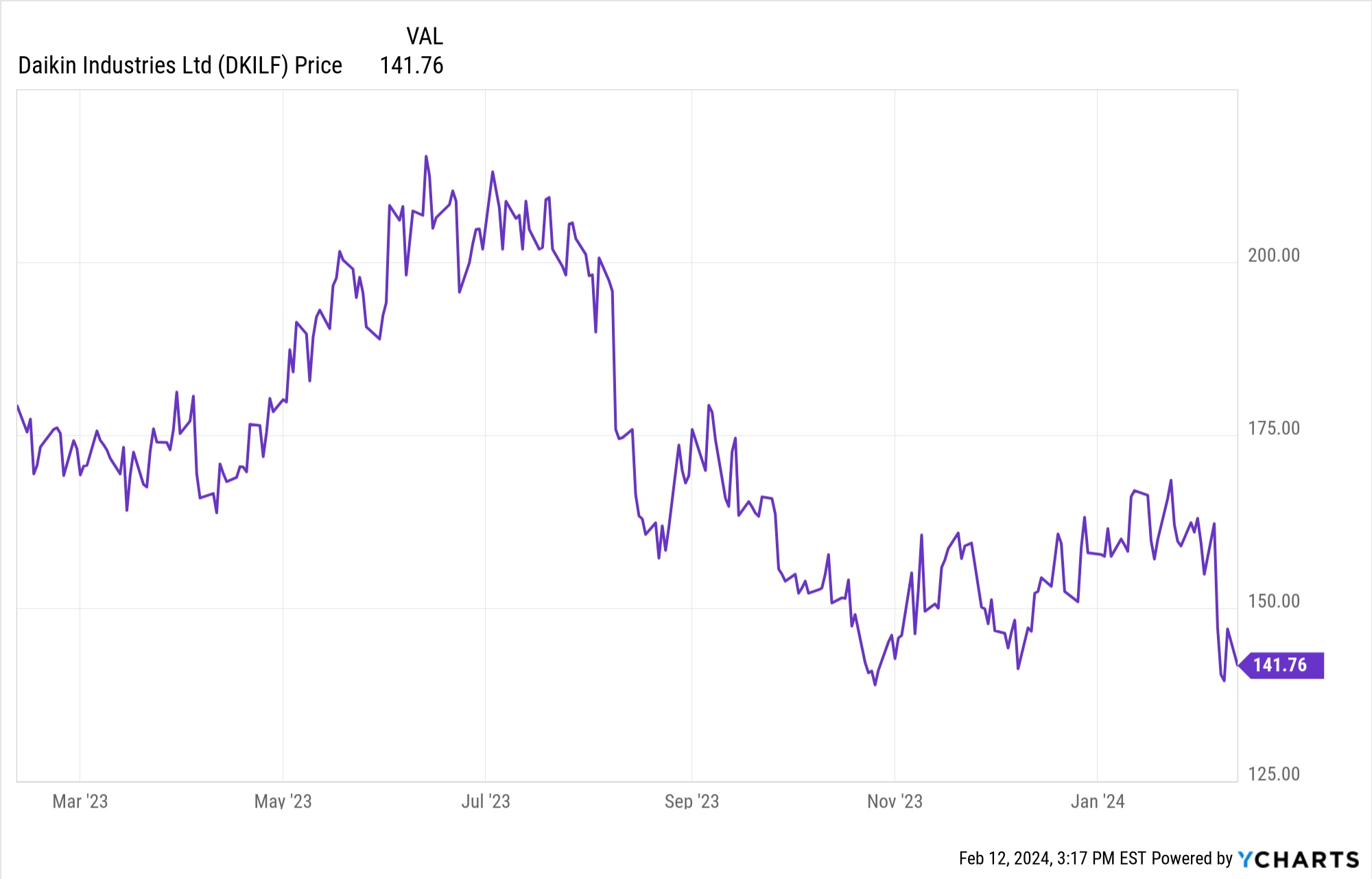The height and width of the screenshot is (879, 1372).
Task: Click the Y icon in YCharts logo
Action: 1245,859
